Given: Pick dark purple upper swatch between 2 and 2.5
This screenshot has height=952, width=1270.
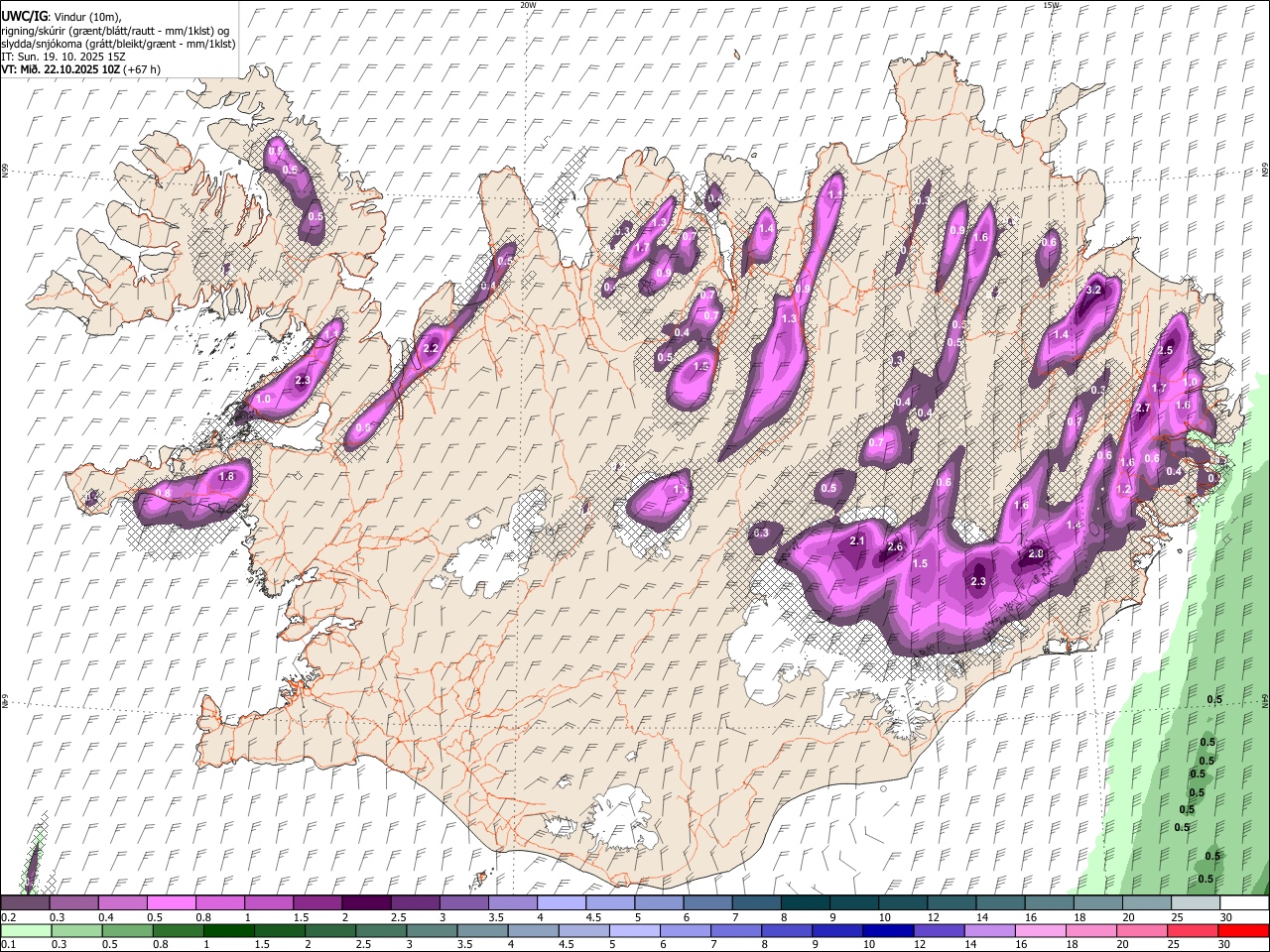Looking at the screenshot, I should coord(366,902).
